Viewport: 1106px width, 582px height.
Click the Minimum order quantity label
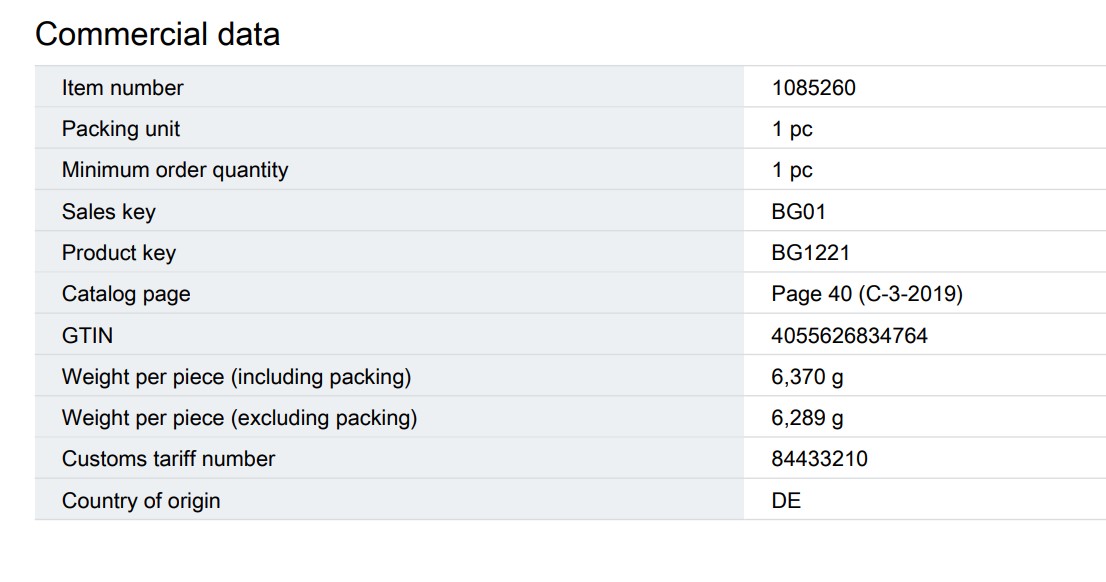[175, 170]
